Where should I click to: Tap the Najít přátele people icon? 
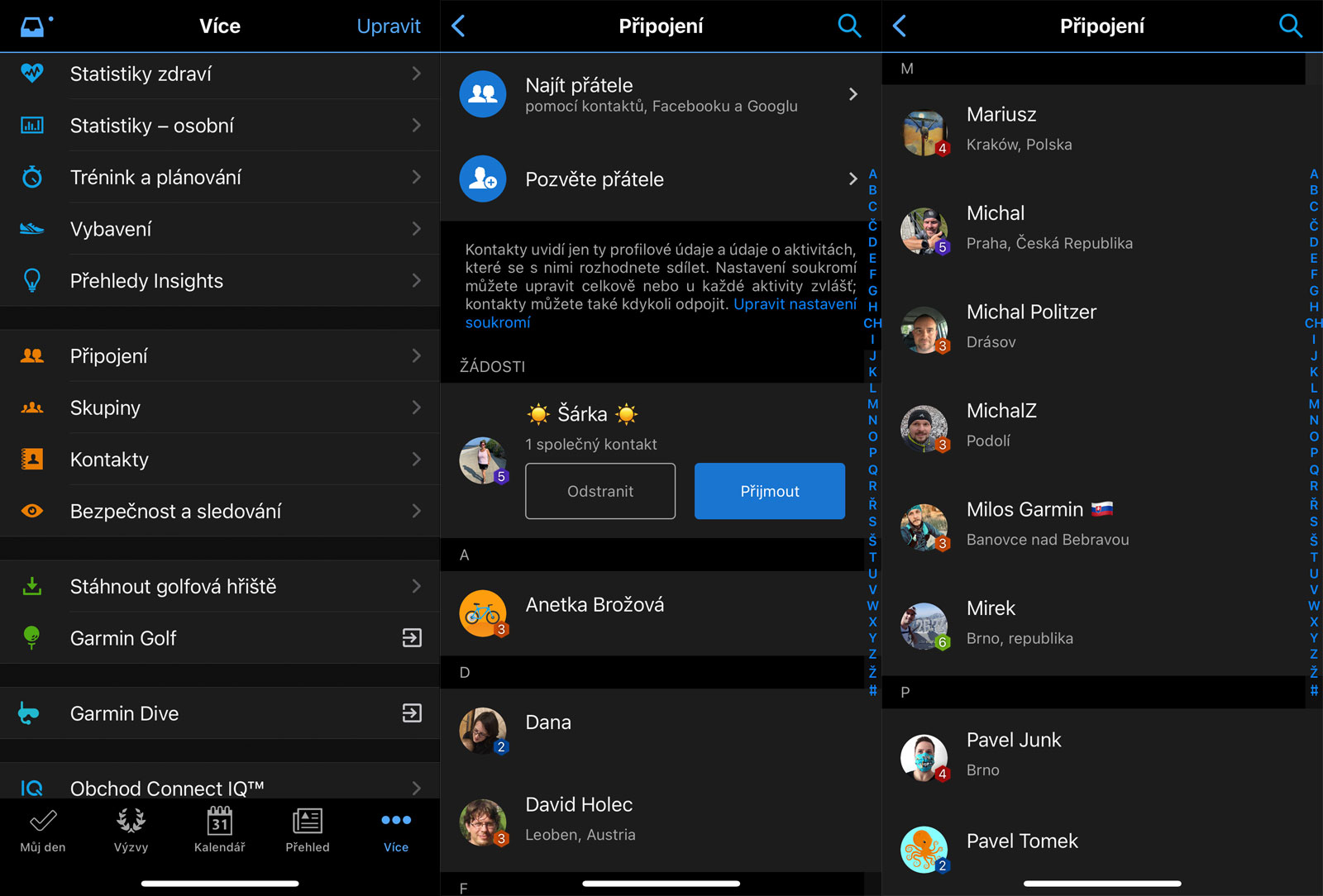click(x=483, y=94)
